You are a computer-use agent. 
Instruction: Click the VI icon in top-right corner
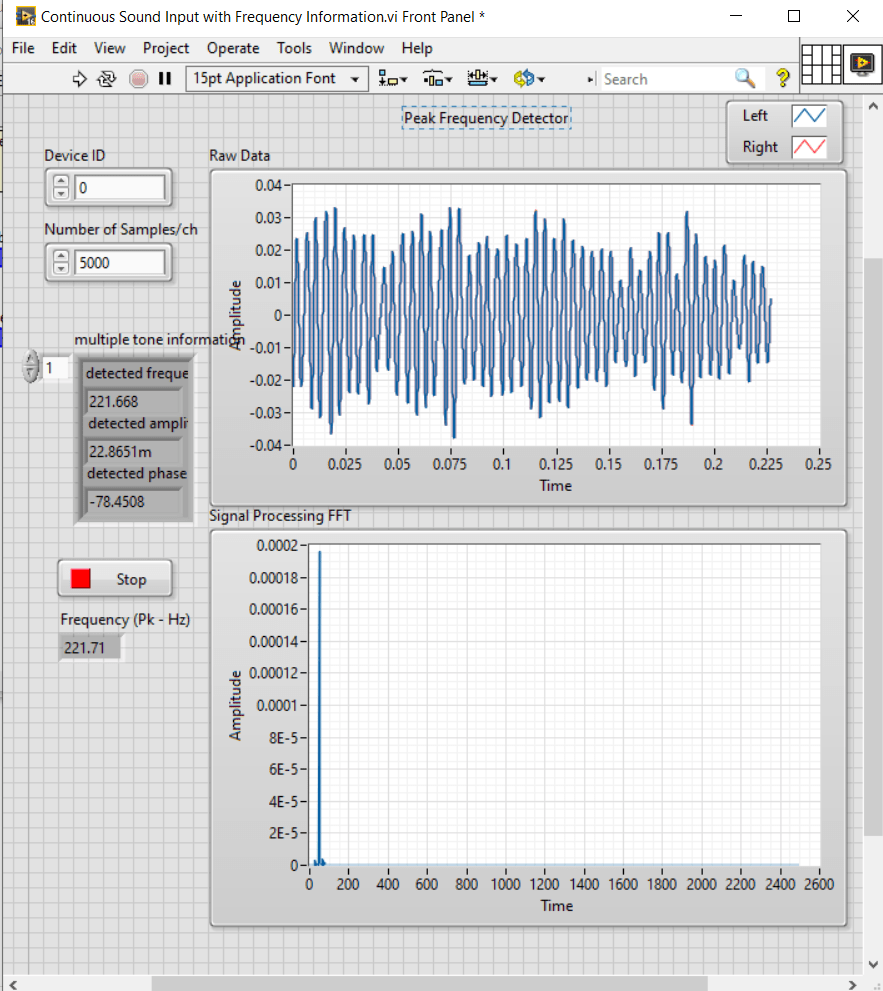pyautogui.click(x=860, y=64)
